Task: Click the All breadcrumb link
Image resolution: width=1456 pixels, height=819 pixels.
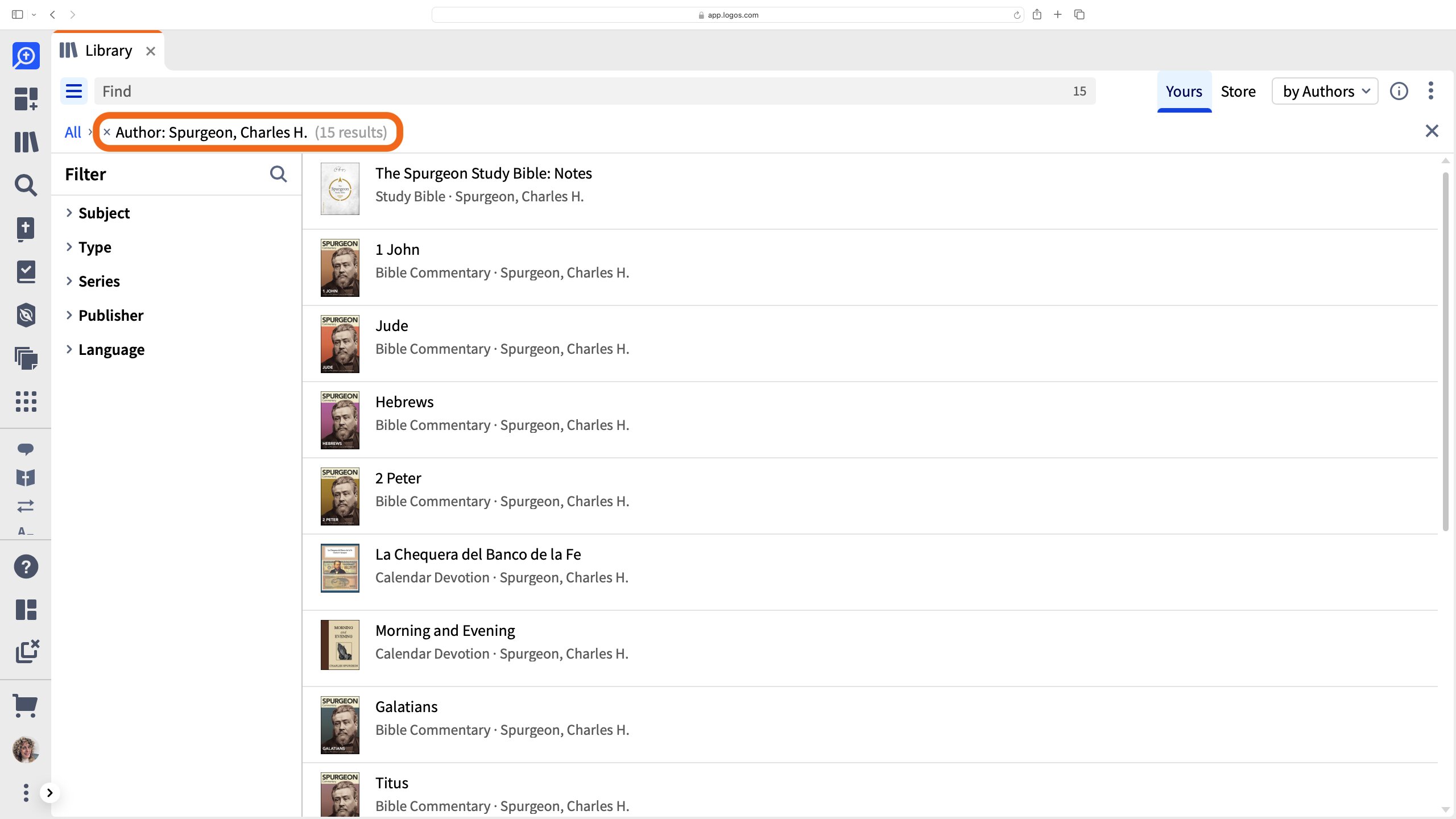Action: click(x=73, y=132)
